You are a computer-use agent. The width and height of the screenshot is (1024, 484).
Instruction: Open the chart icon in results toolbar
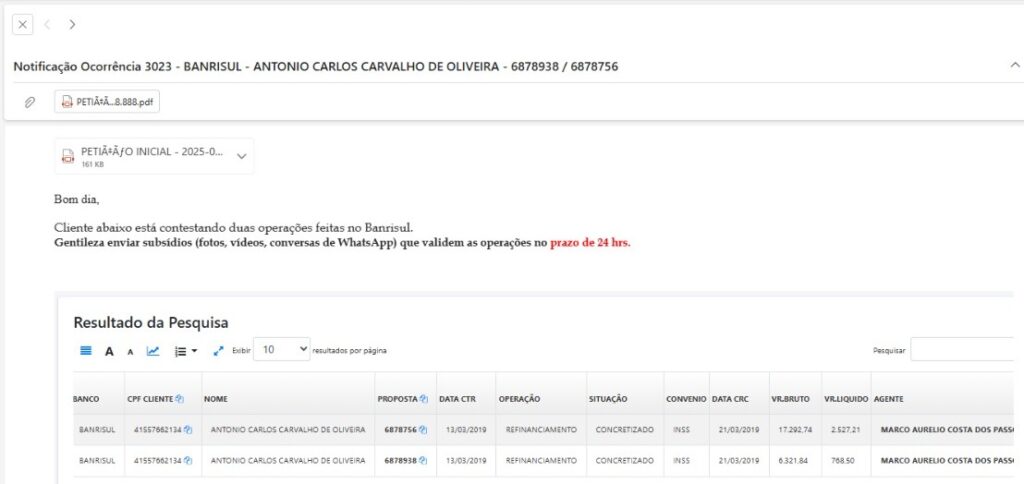(153, 351)
